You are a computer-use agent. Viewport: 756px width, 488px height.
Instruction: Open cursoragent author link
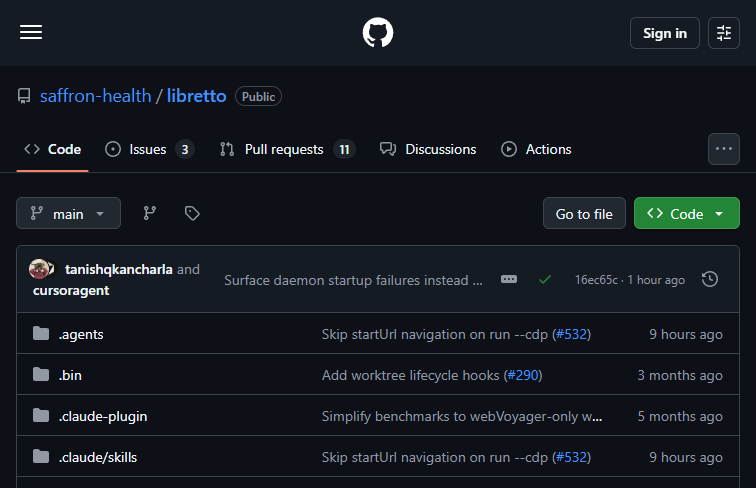(x=71, y=290)
